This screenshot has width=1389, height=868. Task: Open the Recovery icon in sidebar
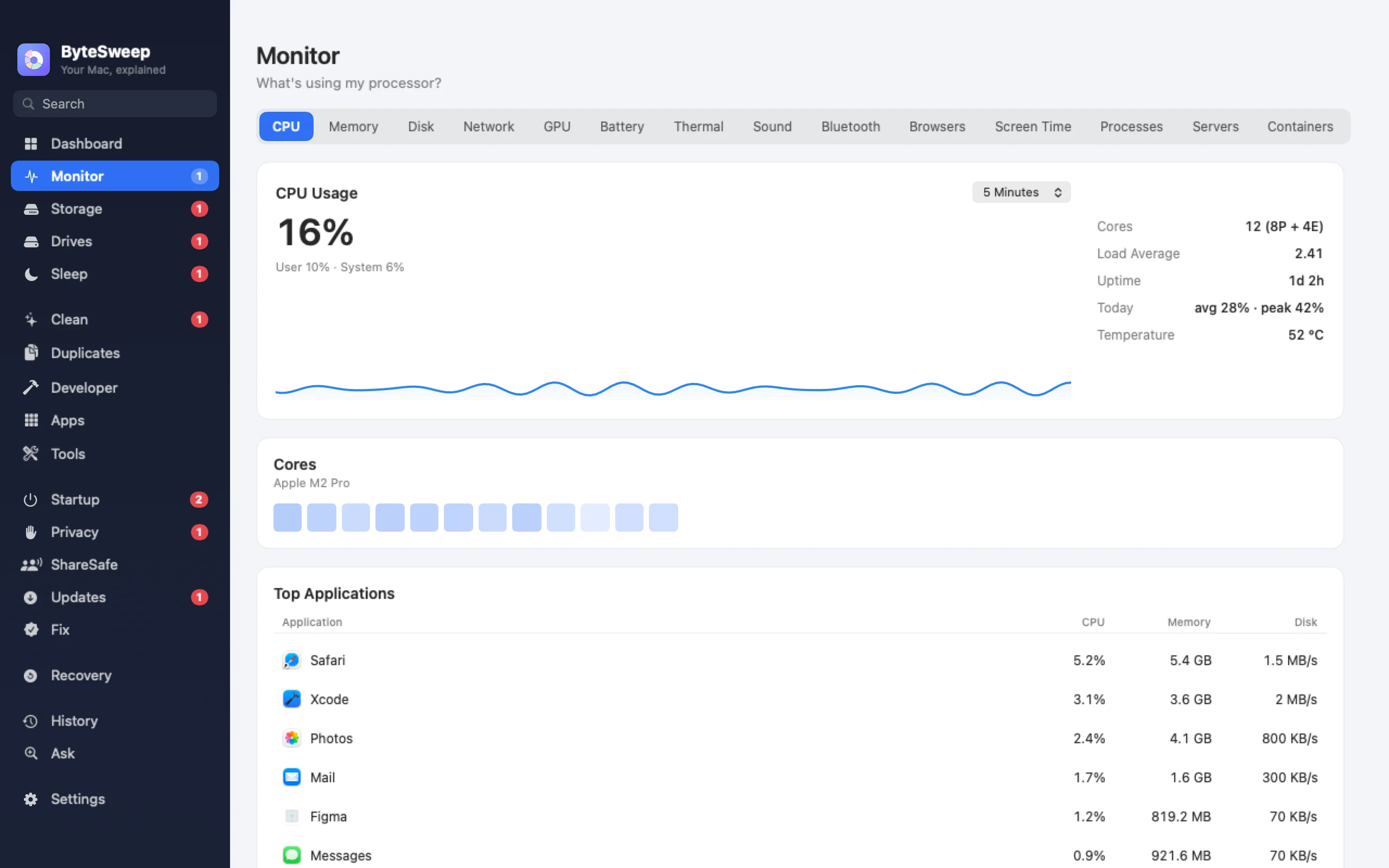30,676
